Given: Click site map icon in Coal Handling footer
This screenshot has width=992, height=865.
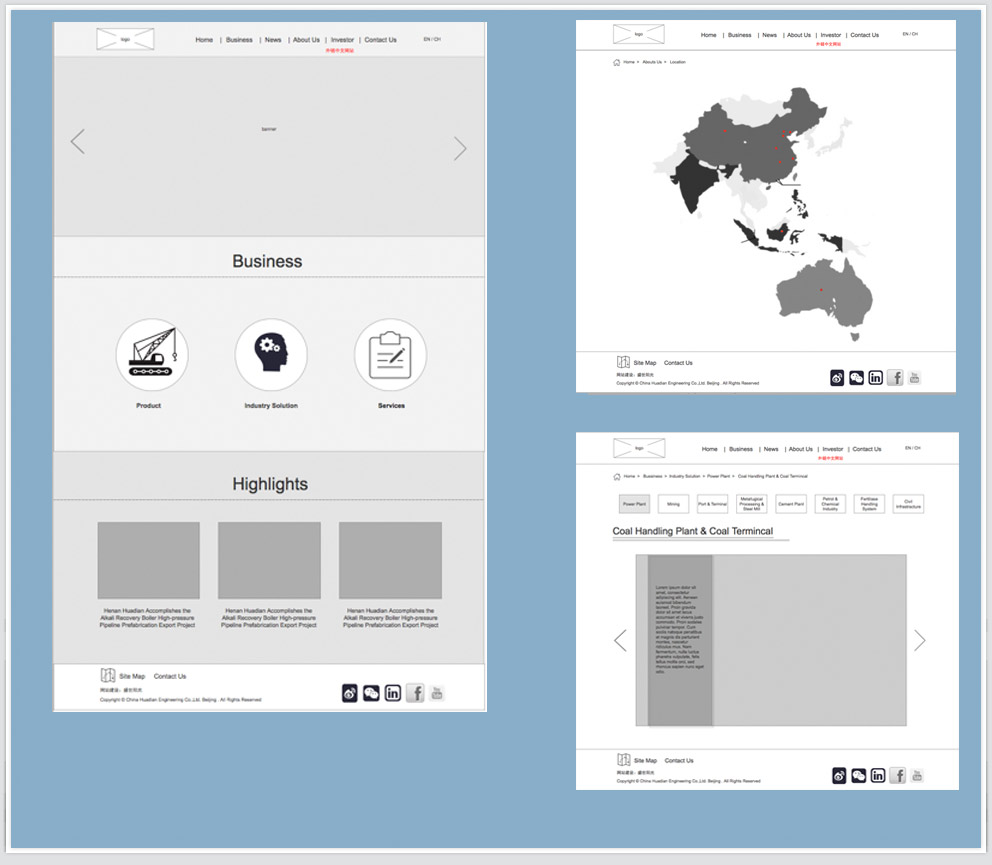Looking at the screenshot, I should click(x=624, y=759).
